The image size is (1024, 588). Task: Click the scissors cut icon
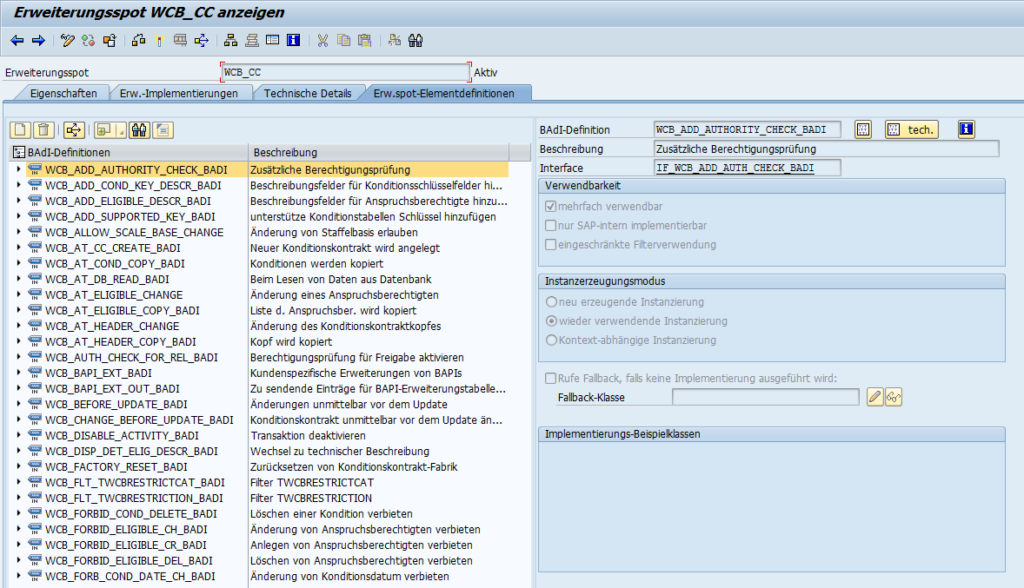[x=323, y=41]
